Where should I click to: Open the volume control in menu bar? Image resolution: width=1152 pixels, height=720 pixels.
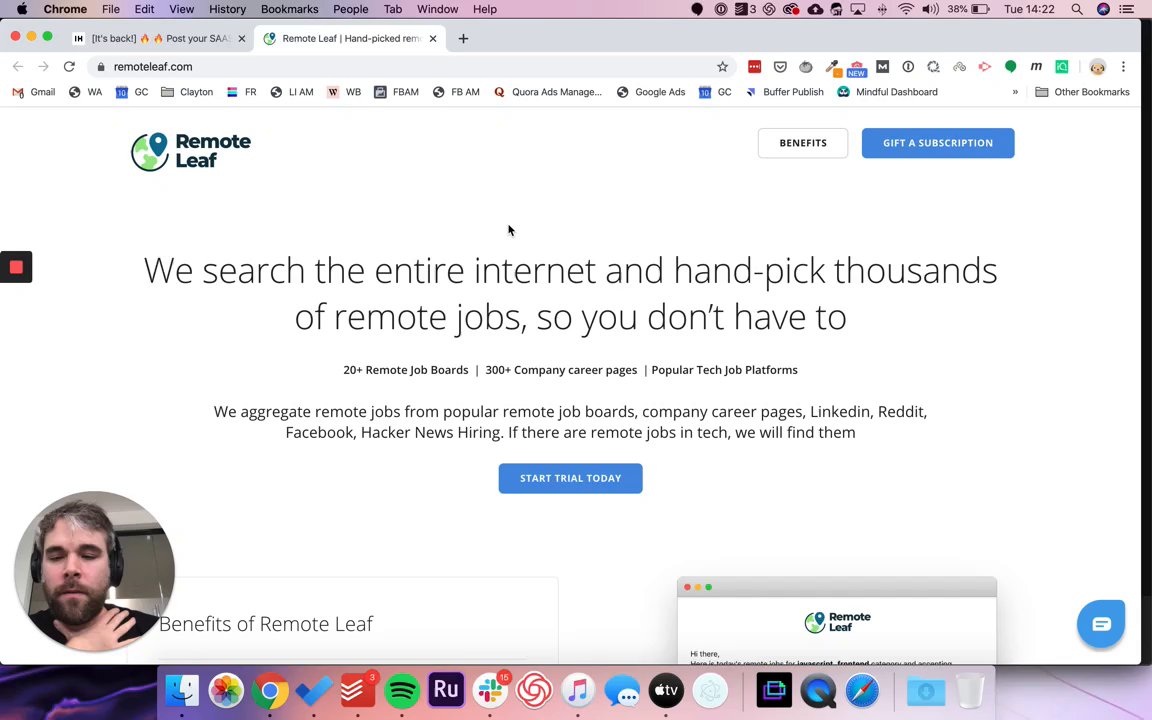pos(930,10)
